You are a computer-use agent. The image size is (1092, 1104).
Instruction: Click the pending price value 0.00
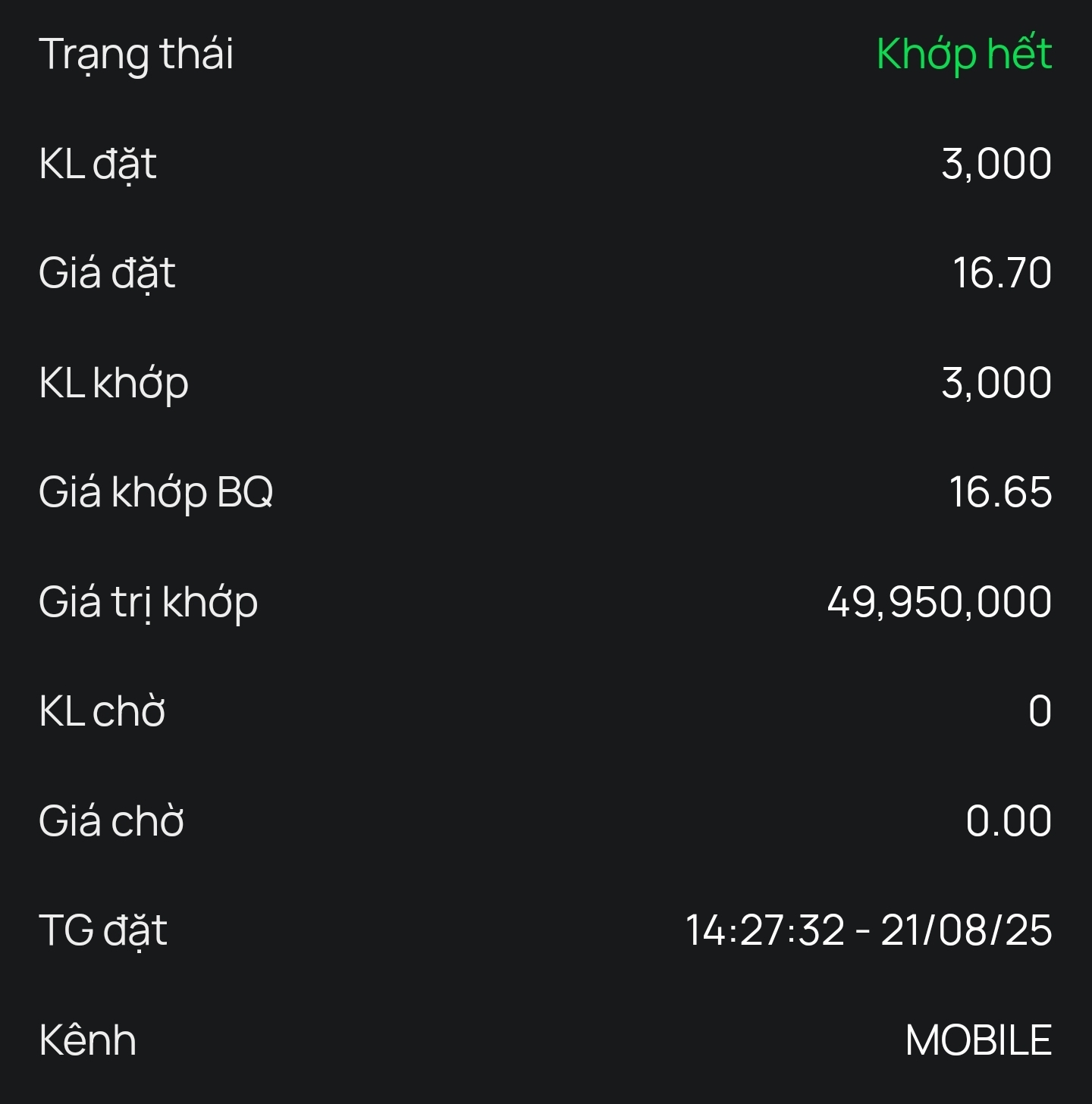click(x=1009, y=821)
